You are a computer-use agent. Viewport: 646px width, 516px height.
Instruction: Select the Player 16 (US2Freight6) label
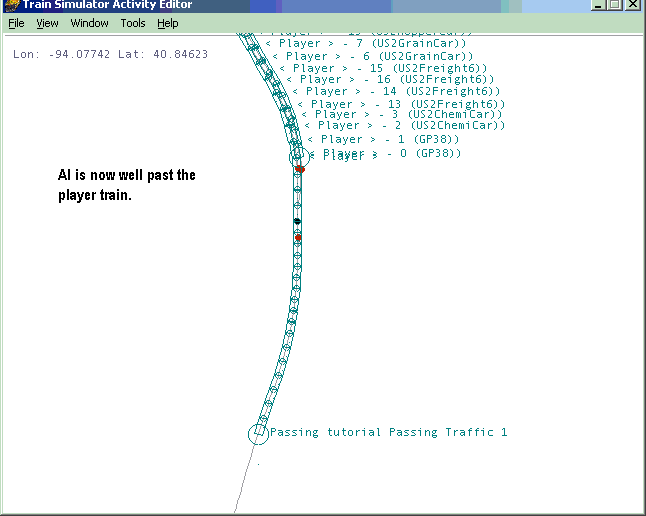click(390, 79)
